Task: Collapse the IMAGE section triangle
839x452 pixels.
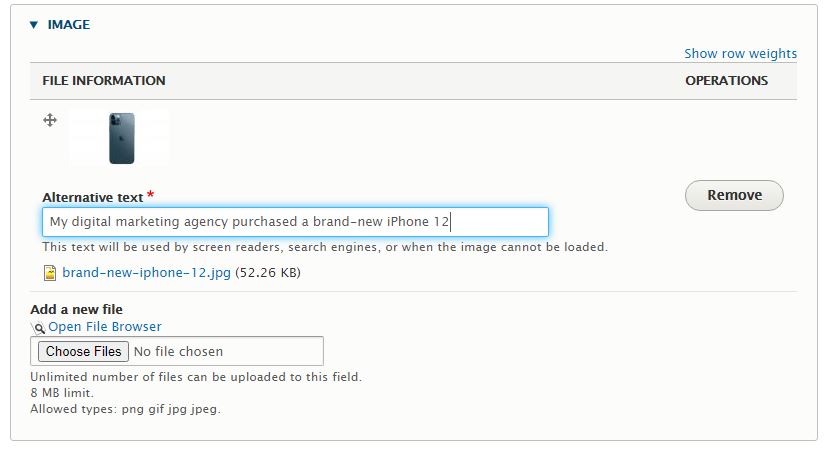Action: click(x=34, y=25)
